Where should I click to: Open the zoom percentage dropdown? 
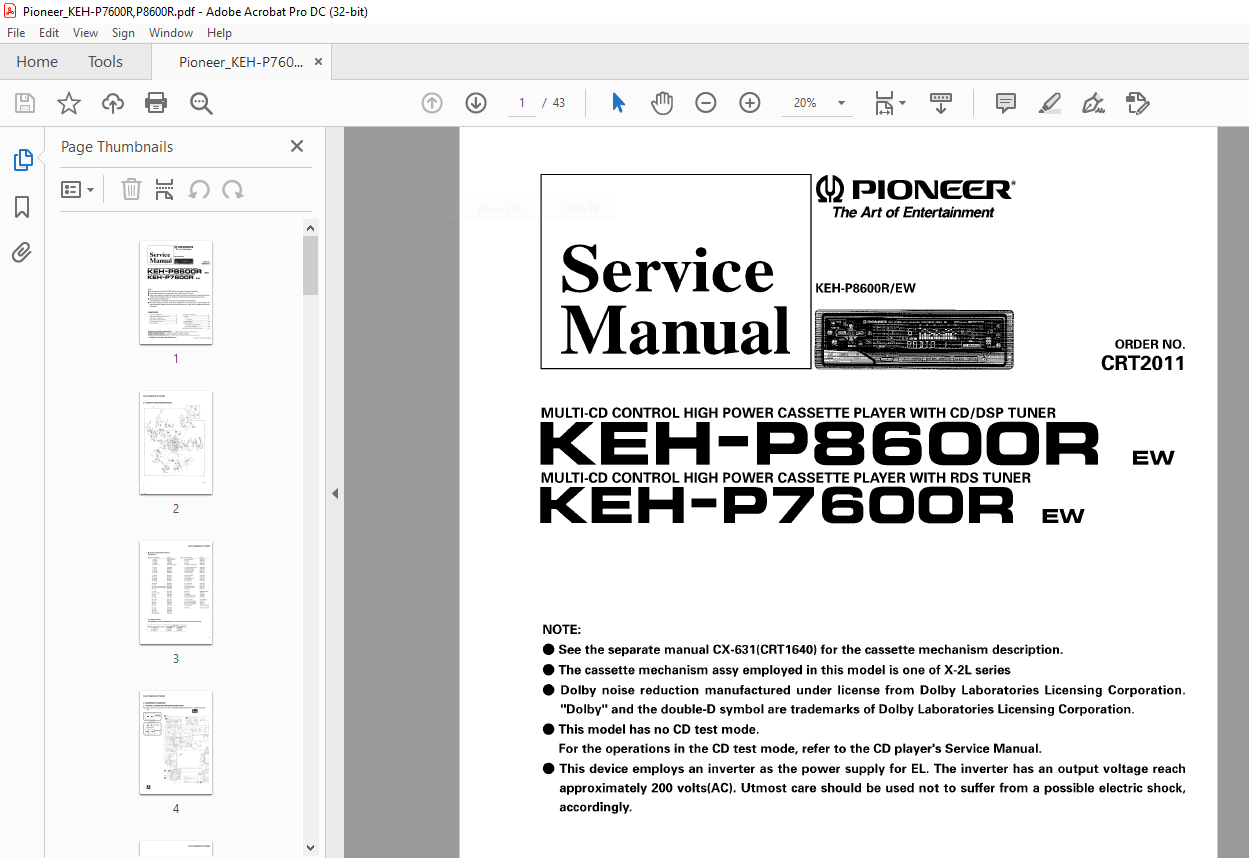pos(841,103)
